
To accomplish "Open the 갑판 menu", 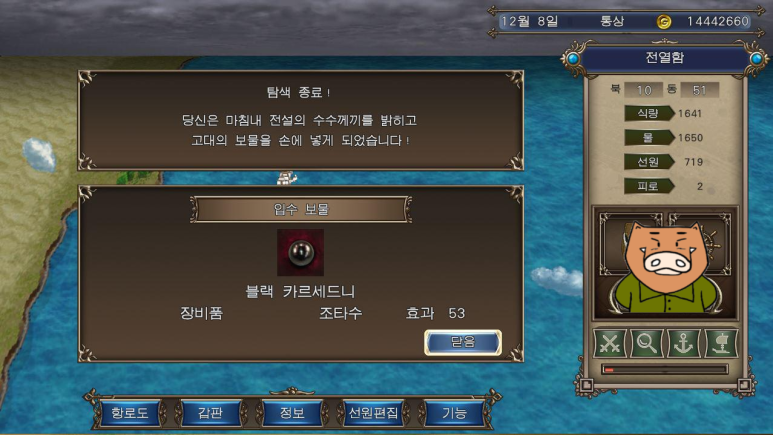I will [x=211, y=413].
